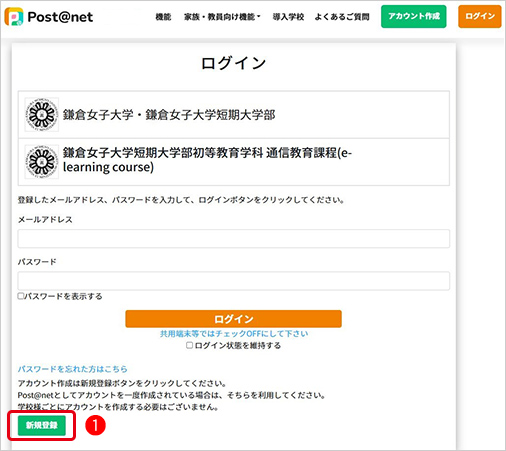Screen dimensions: 506x451
Task: Open the パスワードを忘れた方はこちら link
Action: tap(73, 369)
